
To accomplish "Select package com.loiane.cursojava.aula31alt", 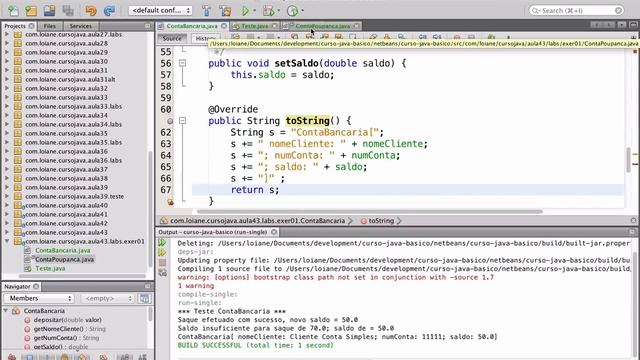I will 70,79.
